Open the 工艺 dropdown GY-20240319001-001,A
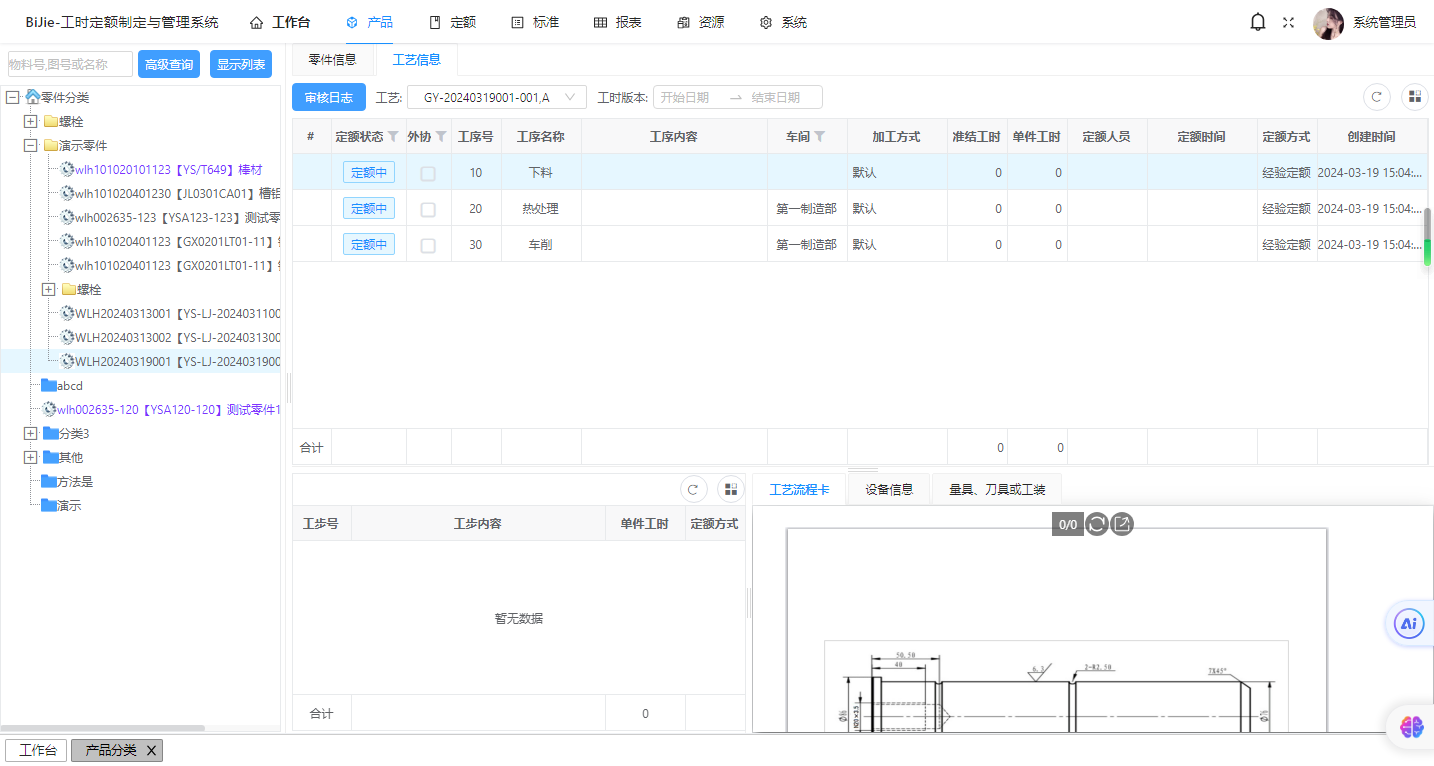This screenshot has height=766, width=1434. (497, 97)
